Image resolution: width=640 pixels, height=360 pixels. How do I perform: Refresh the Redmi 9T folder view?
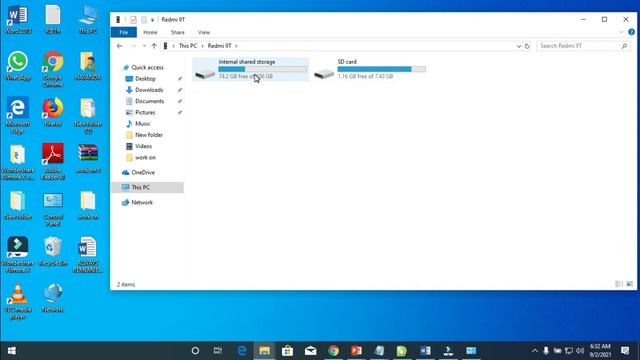(x=527, y=46)
